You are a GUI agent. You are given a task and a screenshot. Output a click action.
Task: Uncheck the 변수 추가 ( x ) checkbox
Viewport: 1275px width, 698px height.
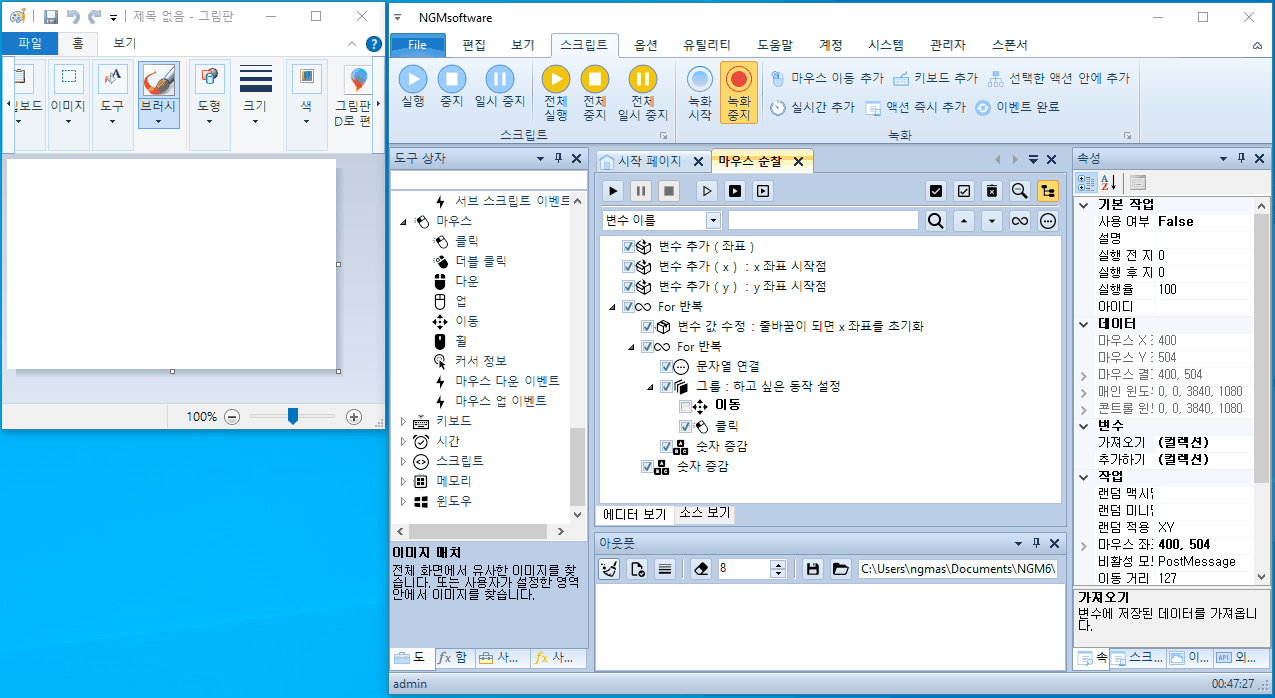pos(628,266)
